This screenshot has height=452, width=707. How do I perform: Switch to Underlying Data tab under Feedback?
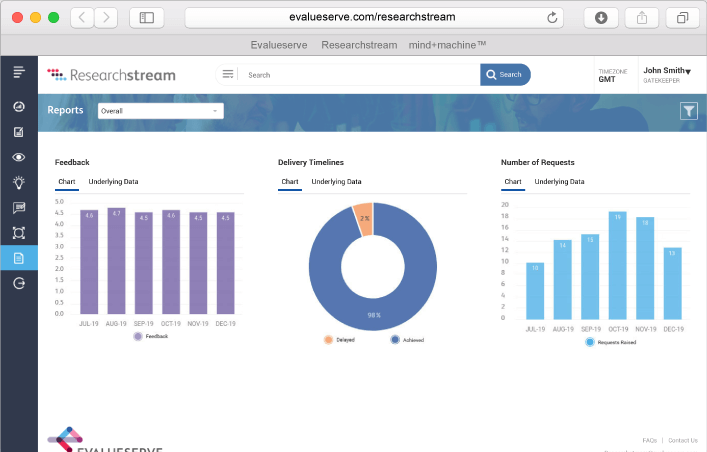113,182
